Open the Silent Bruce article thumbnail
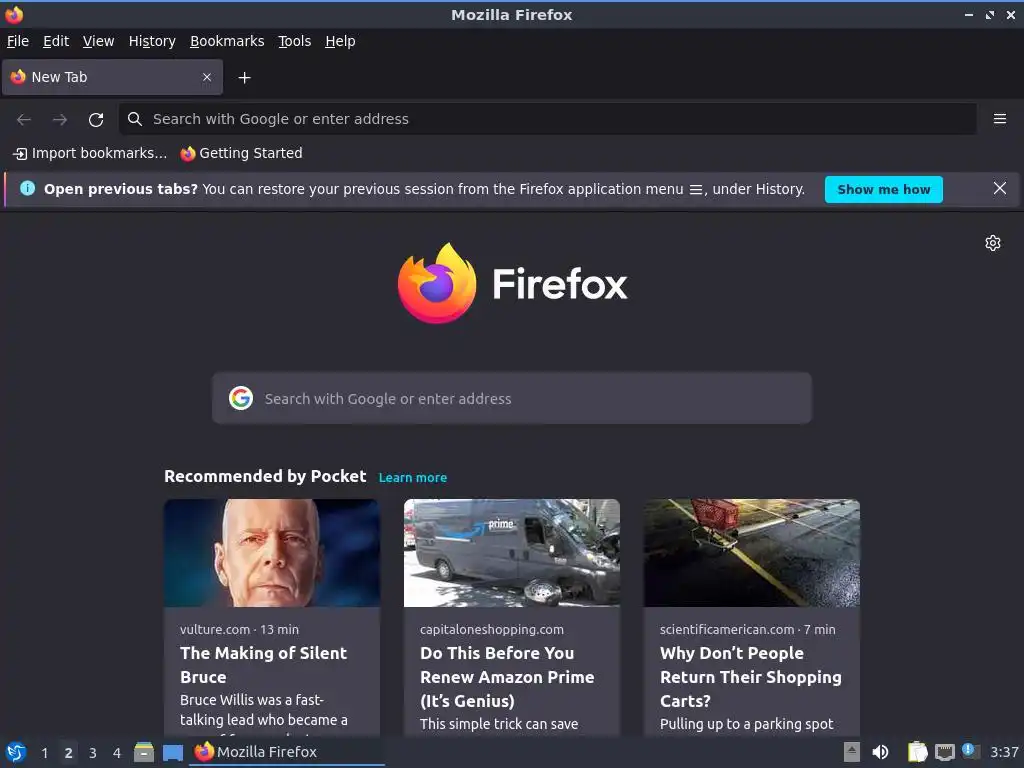The width and height of the screenshot is (1024, 768). pos(272,553)
